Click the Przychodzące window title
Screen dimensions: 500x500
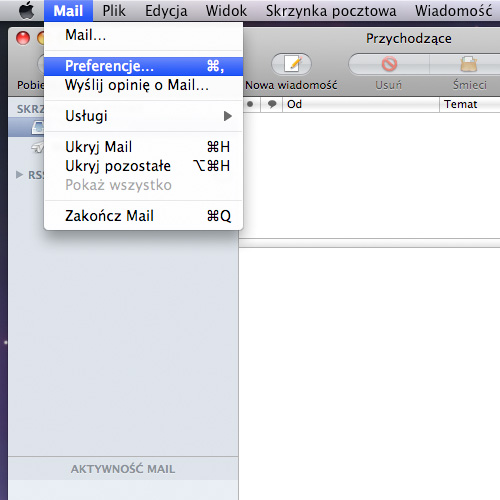[409, 39]
